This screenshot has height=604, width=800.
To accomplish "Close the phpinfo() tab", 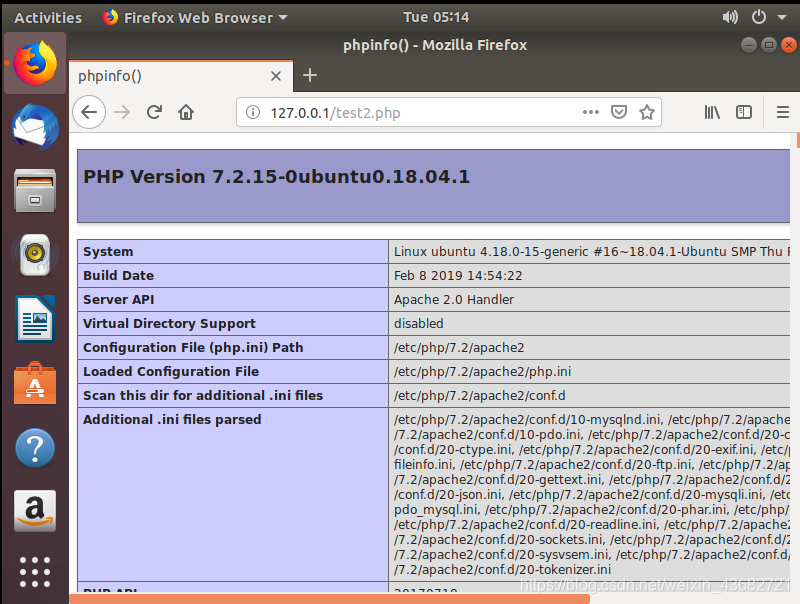I will coord(276,76).
